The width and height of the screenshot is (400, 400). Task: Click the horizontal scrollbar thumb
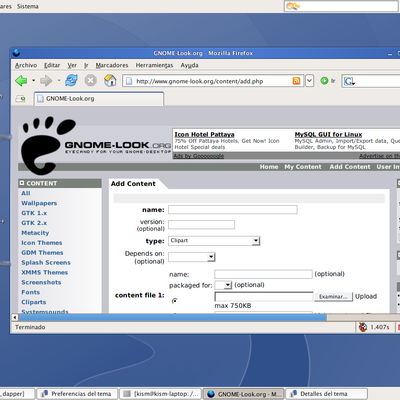tap(172, 317)
